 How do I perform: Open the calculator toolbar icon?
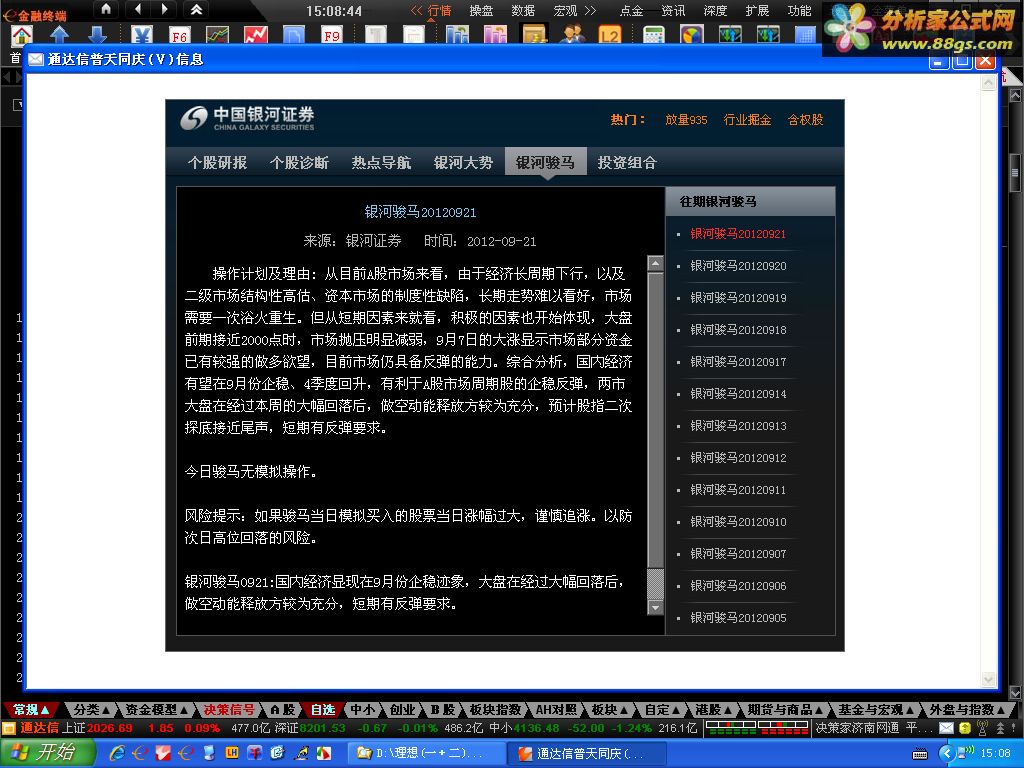click(x=653, y=35)
